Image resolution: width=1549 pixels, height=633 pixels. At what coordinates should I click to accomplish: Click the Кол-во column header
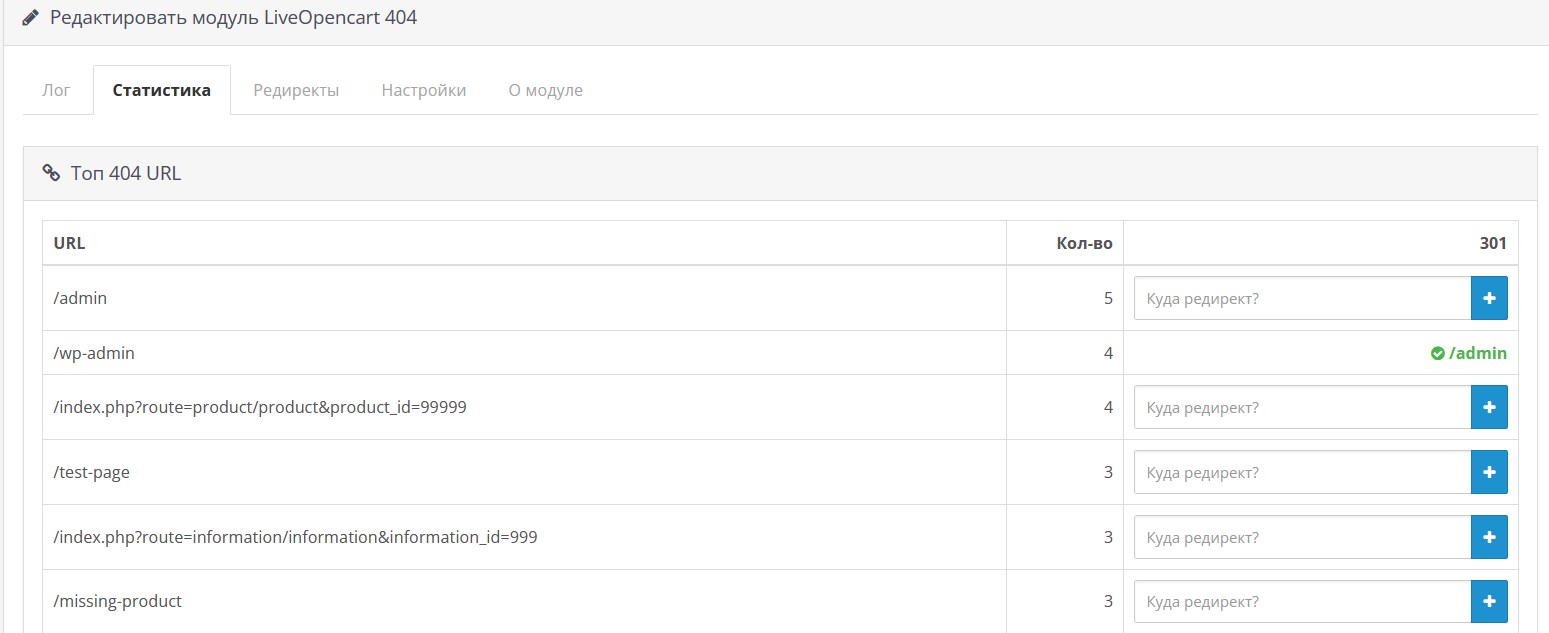[1084, 243]
